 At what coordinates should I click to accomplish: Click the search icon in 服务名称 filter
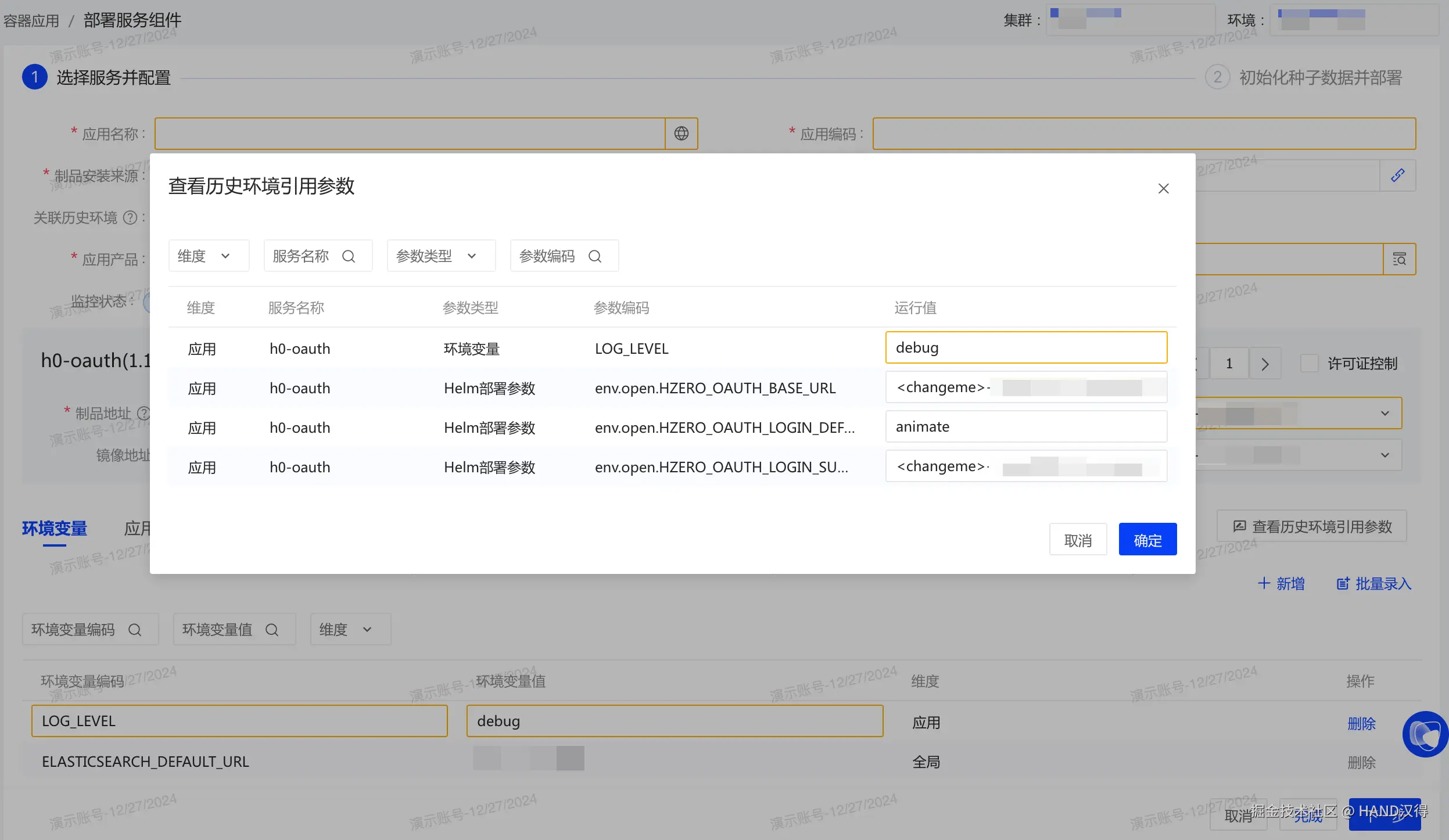coord(349,256)
